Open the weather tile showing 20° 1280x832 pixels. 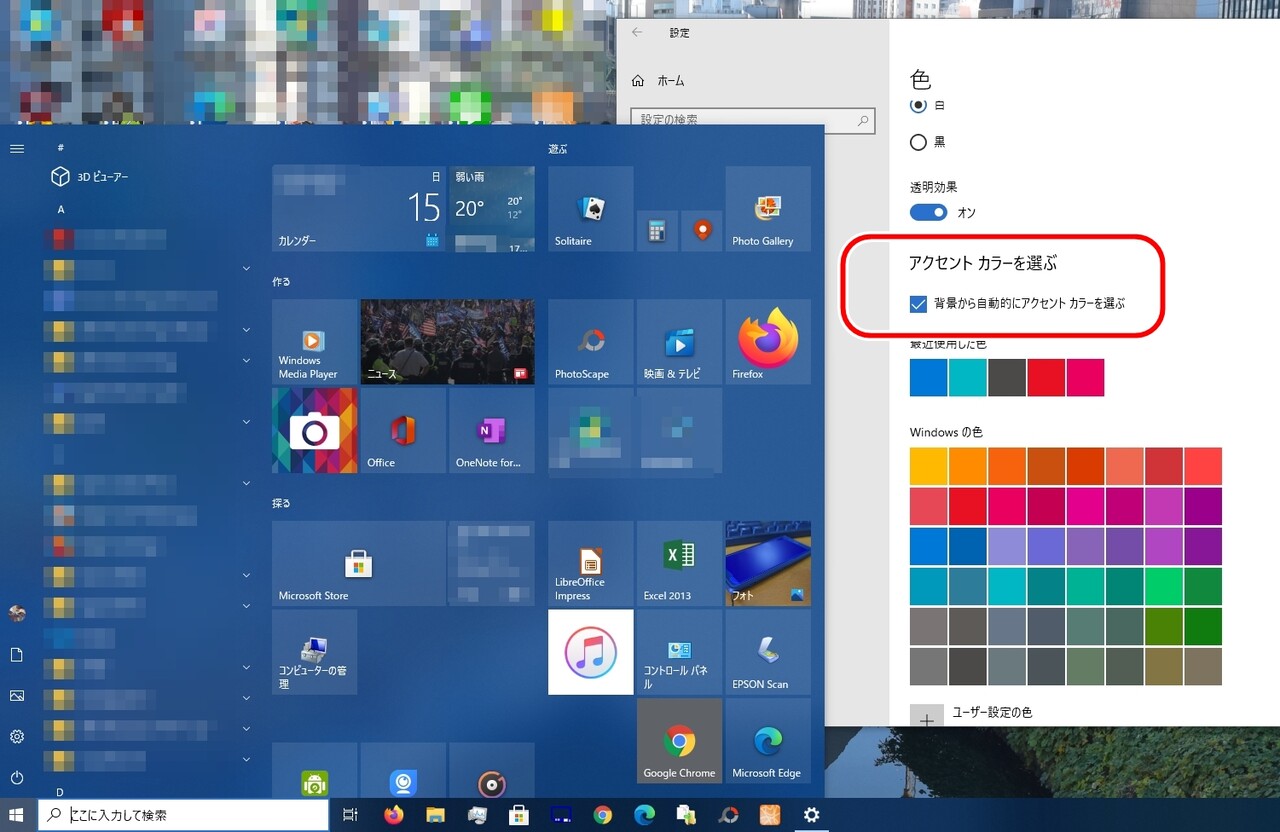pyautogui.click(x=491, y=209)
